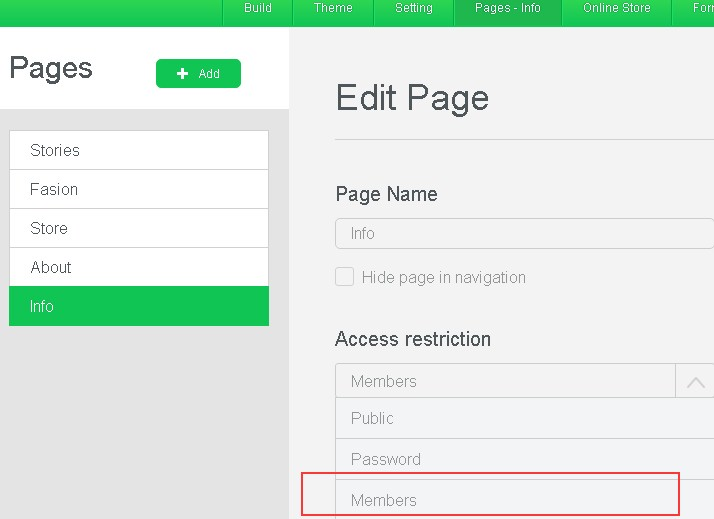Collapse the Access restriction dropdown arrow
714x519 pixels.
click(695, 381)
